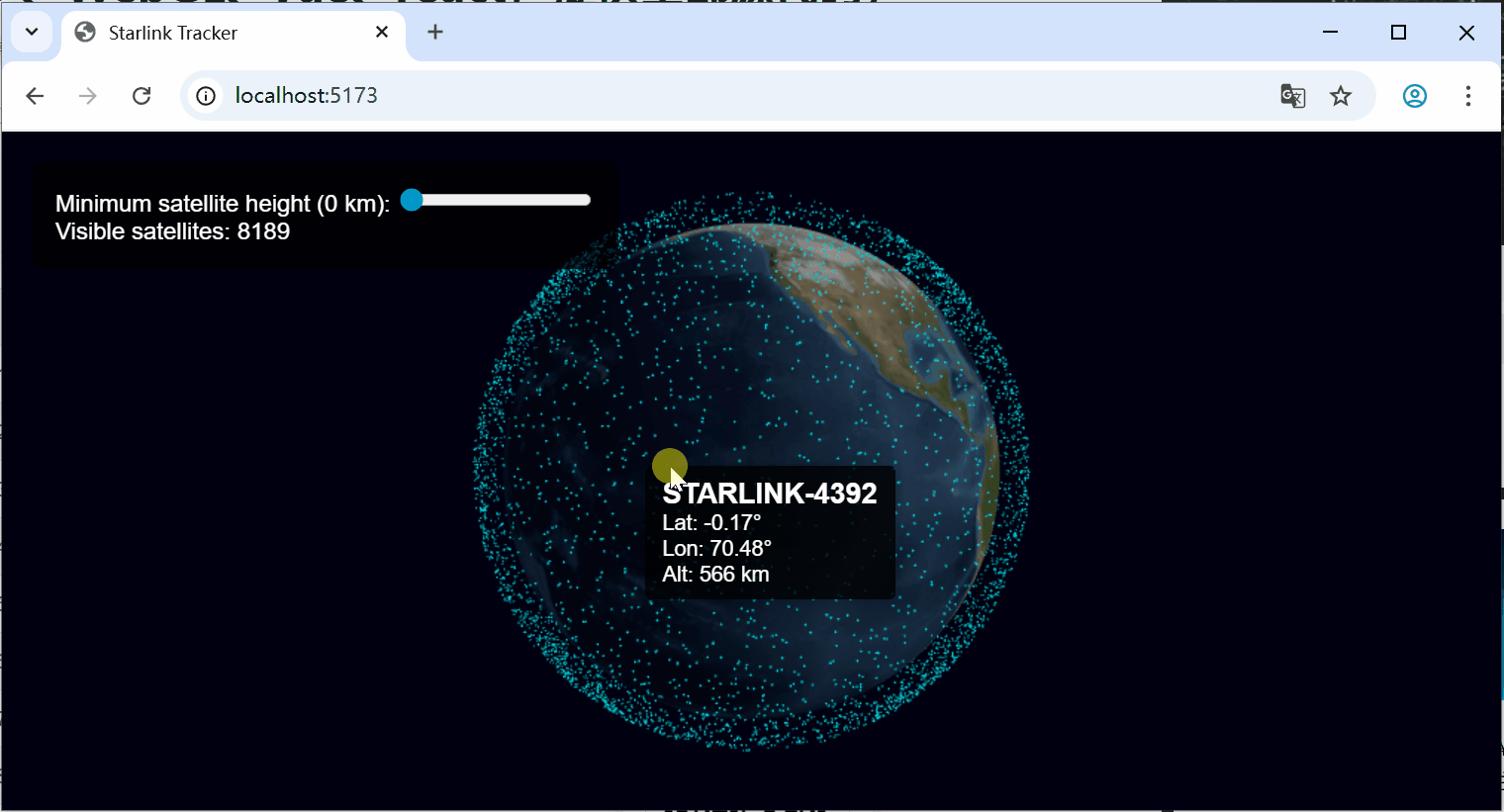This screenshot has width=1504, height=812.
Task: Click the 'Alt: 566 km' value
Action: click(x=715, y=574)
